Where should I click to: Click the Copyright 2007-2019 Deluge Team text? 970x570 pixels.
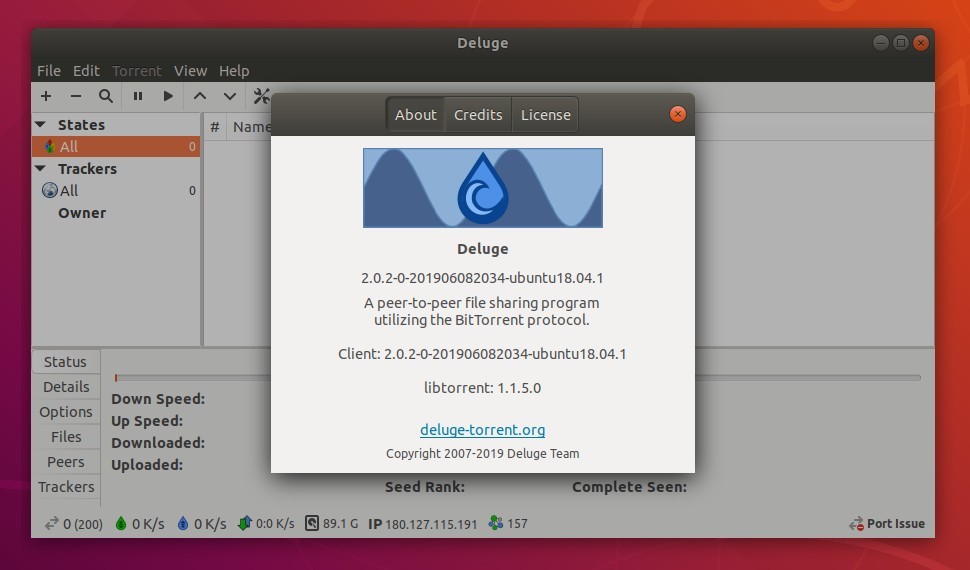[483, 454]
